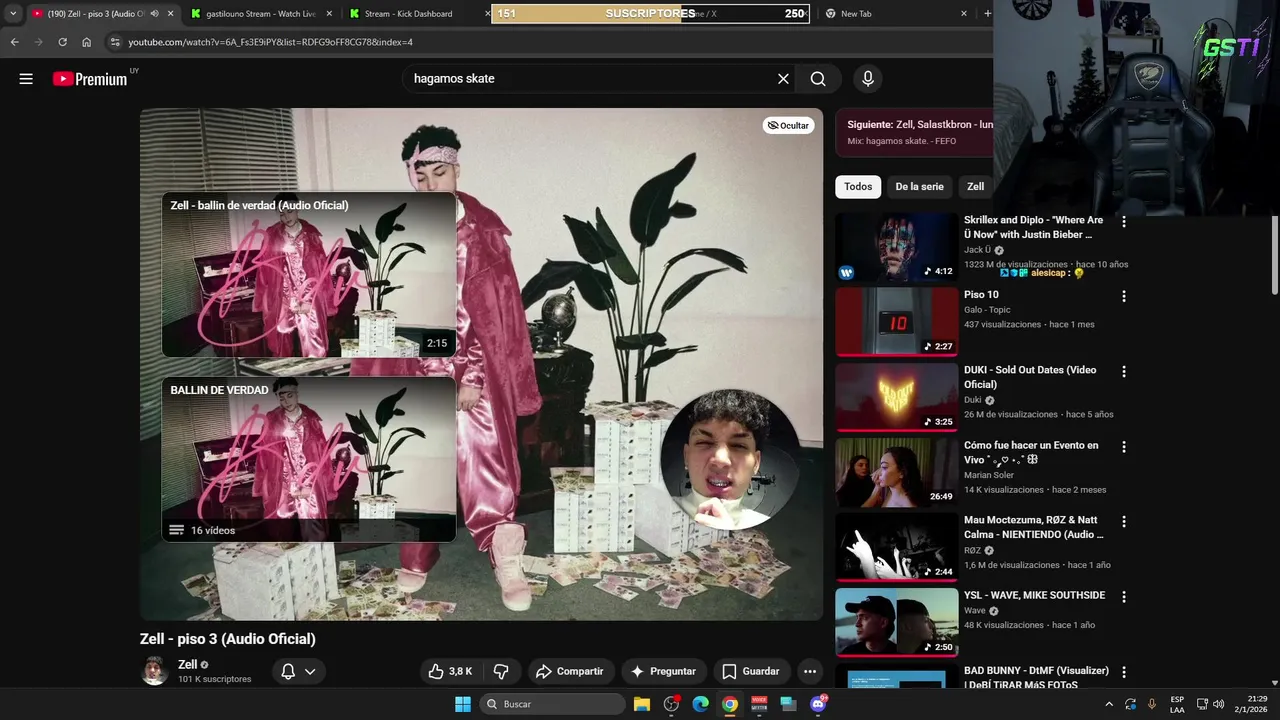Open Skrillex and Diplo video thumbnail
This screenshot has width=1280, height=720.
[897, 247]
